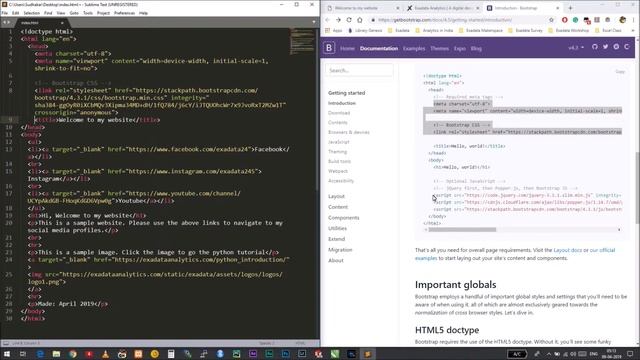Expand the Components section in docs sidebar

(x=344, y=218)
